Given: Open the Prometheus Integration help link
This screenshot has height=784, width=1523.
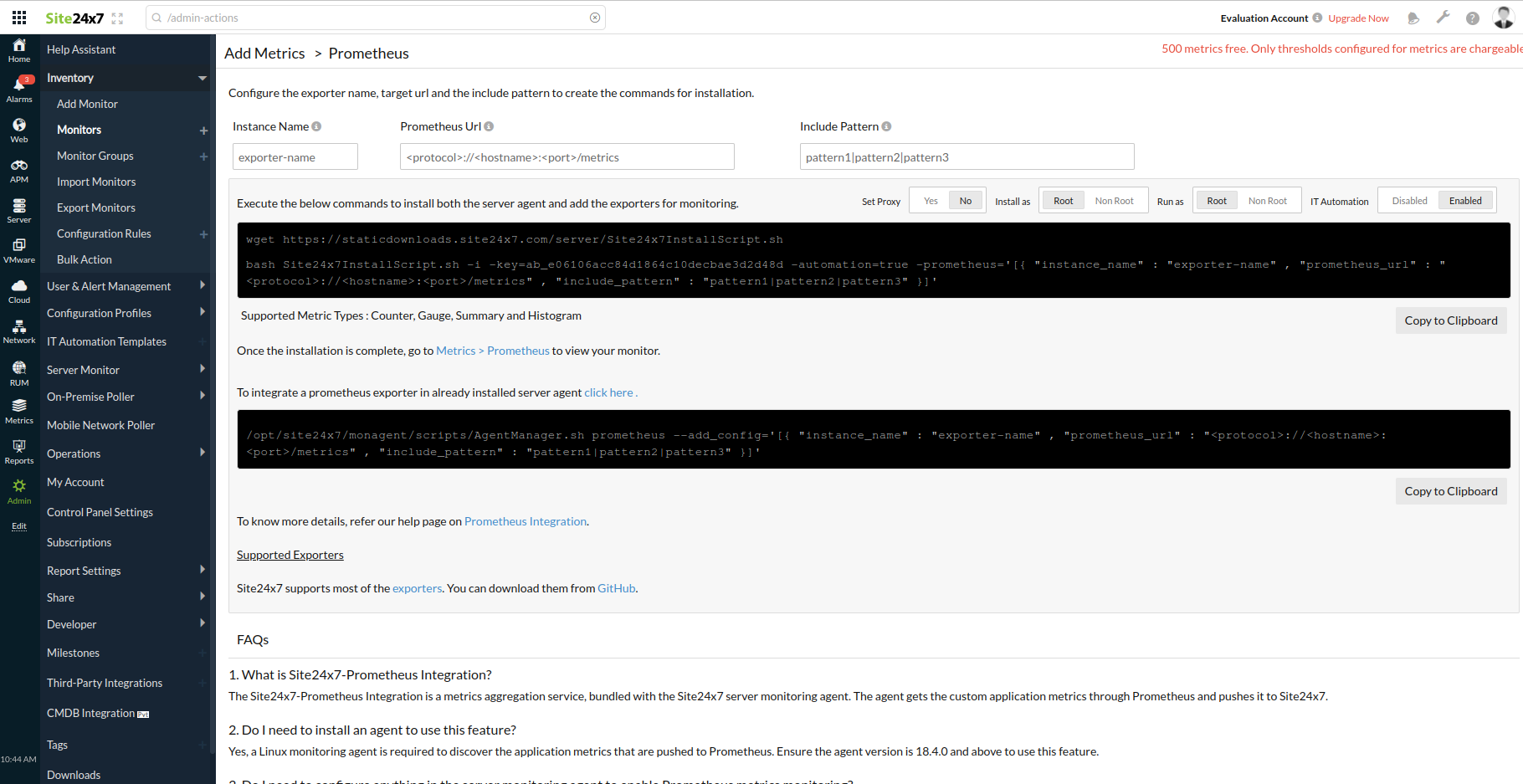Looking at the screenshot, I should tap(526, 521).
